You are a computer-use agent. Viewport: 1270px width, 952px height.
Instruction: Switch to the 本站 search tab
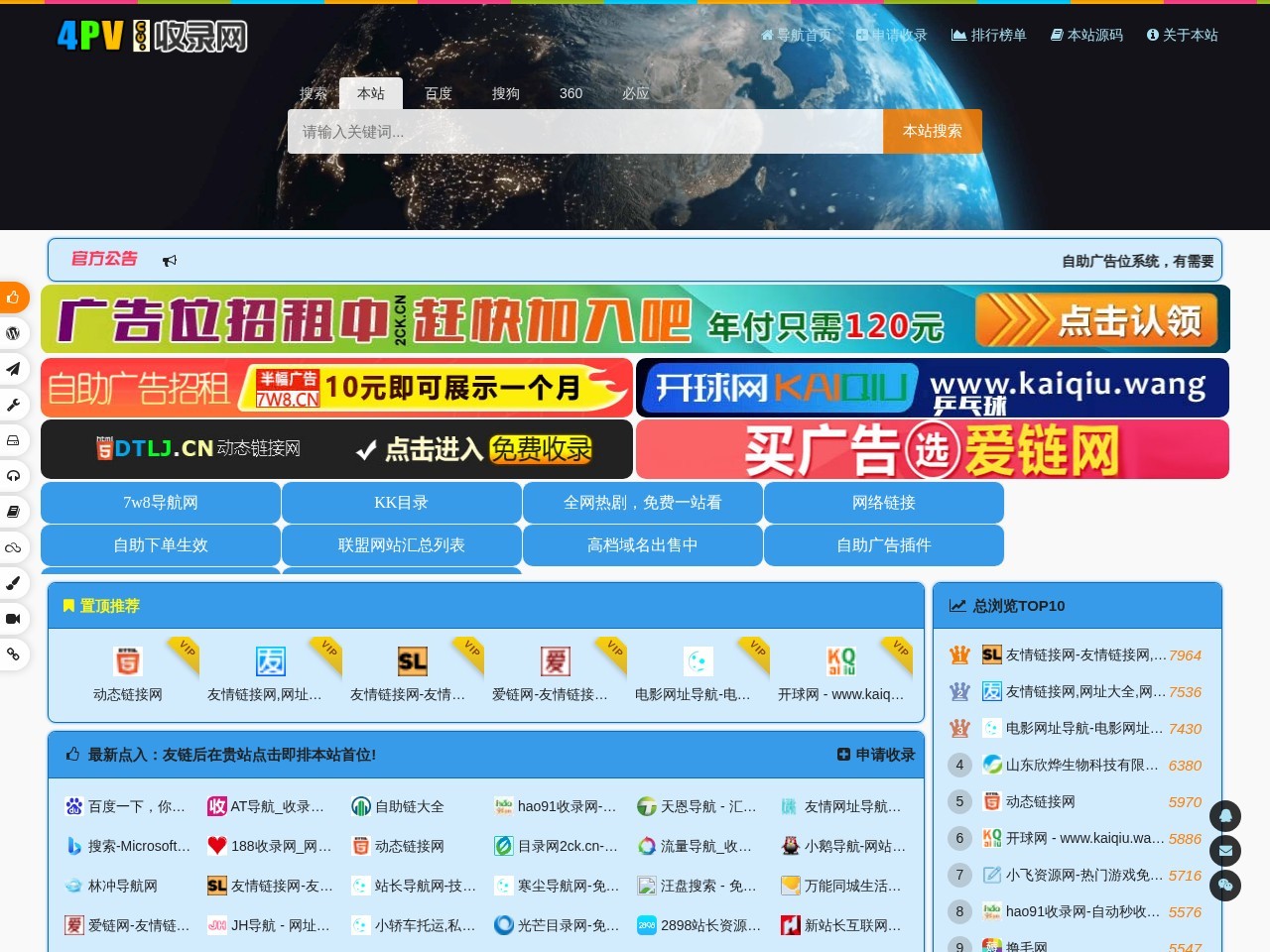371,93
